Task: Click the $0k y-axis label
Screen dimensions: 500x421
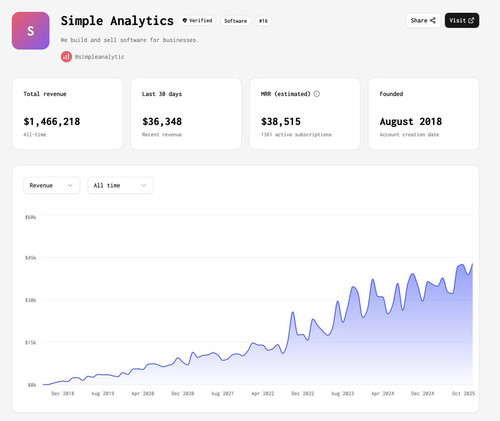Action: (x=32, y=385)
